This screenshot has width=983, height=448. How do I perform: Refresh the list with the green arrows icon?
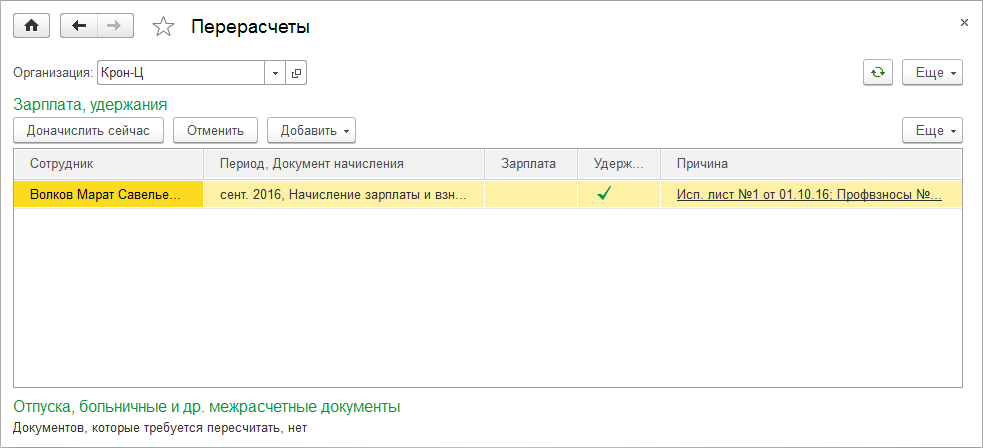coord(877,73)
